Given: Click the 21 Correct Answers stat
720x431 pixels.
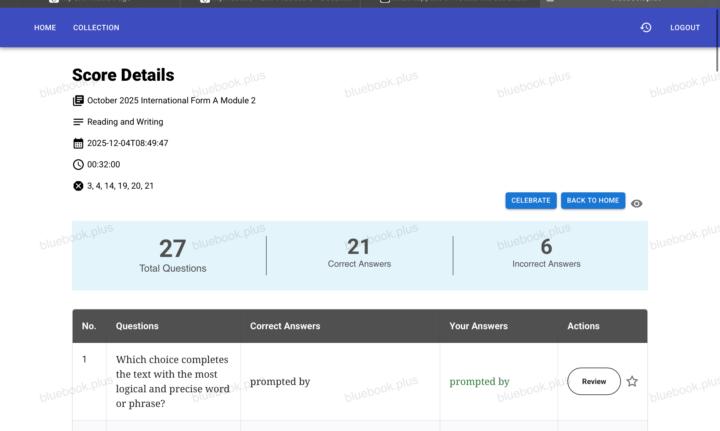Looking at the screenshot, I should [359, 253].
